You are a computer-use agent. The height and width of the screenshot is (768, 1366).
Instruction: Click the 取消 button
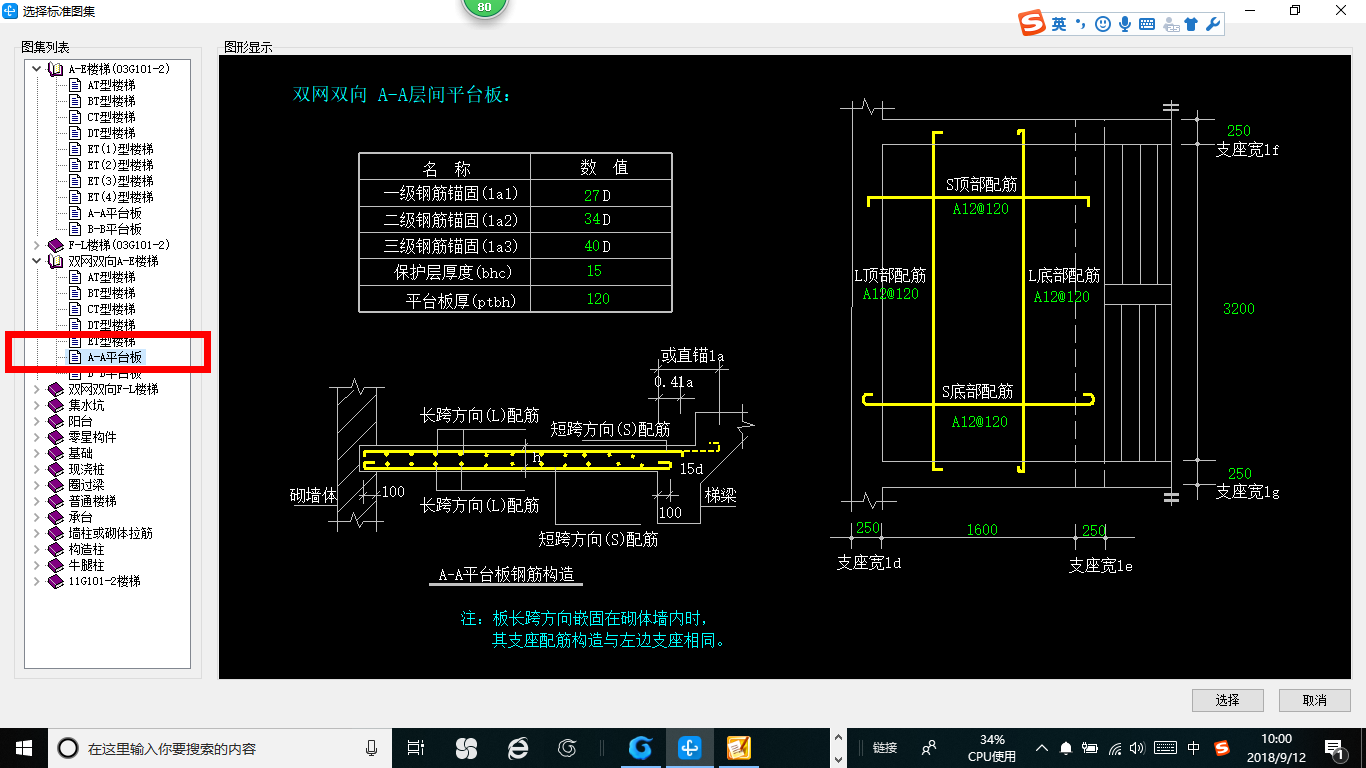[1315, 700]
